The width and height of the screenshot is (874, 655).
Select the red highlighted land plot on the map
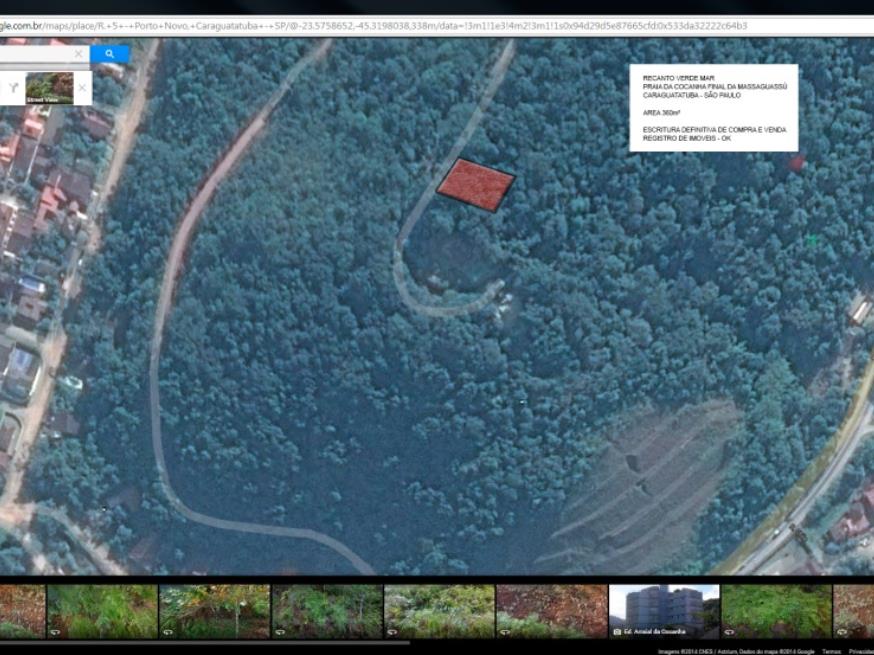tap(475, 185)
